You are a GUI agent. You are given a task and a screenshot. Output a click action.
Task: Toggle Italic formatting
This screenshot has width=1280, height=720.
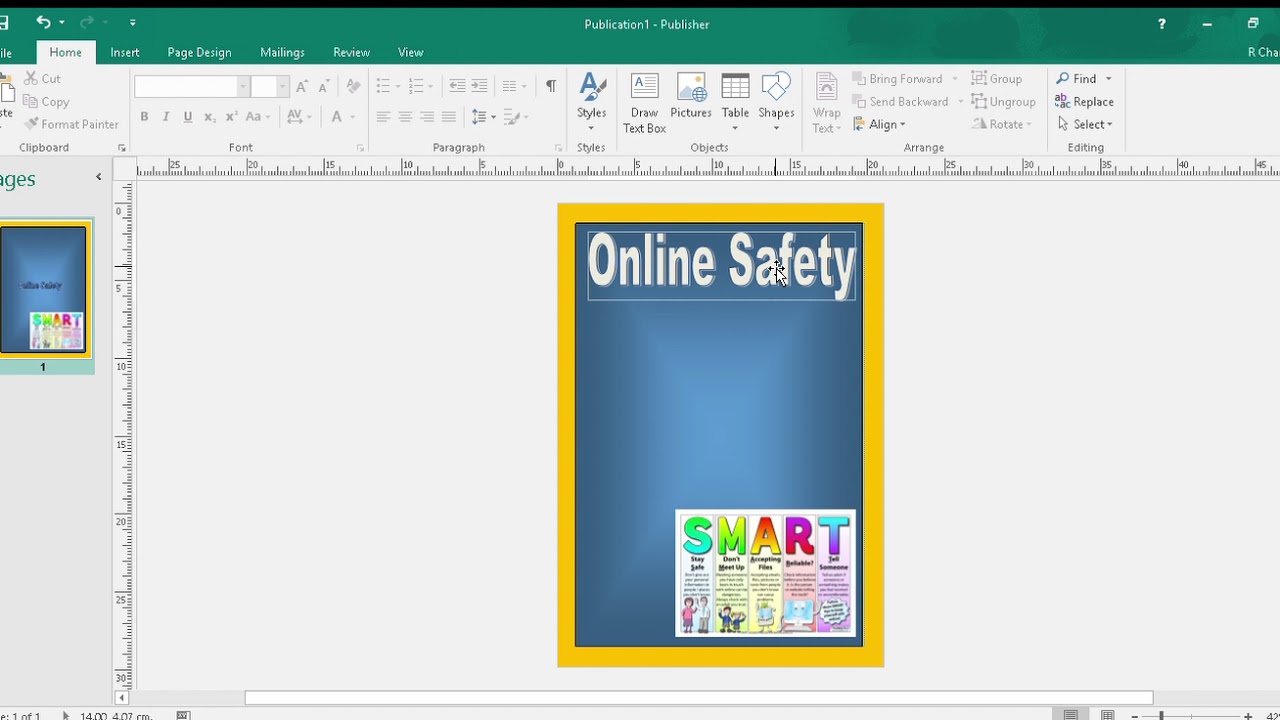[x=166, y=117]
